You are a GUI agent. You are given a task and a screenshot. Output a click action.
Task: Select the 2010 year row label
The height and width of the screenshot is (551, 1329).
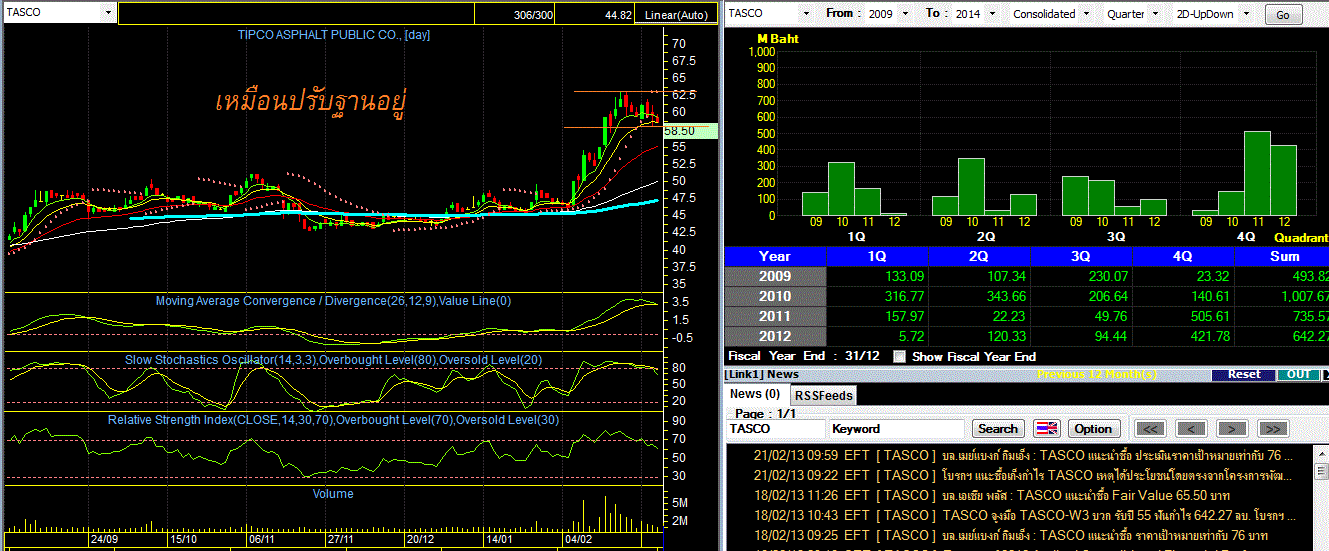(775, 296)
